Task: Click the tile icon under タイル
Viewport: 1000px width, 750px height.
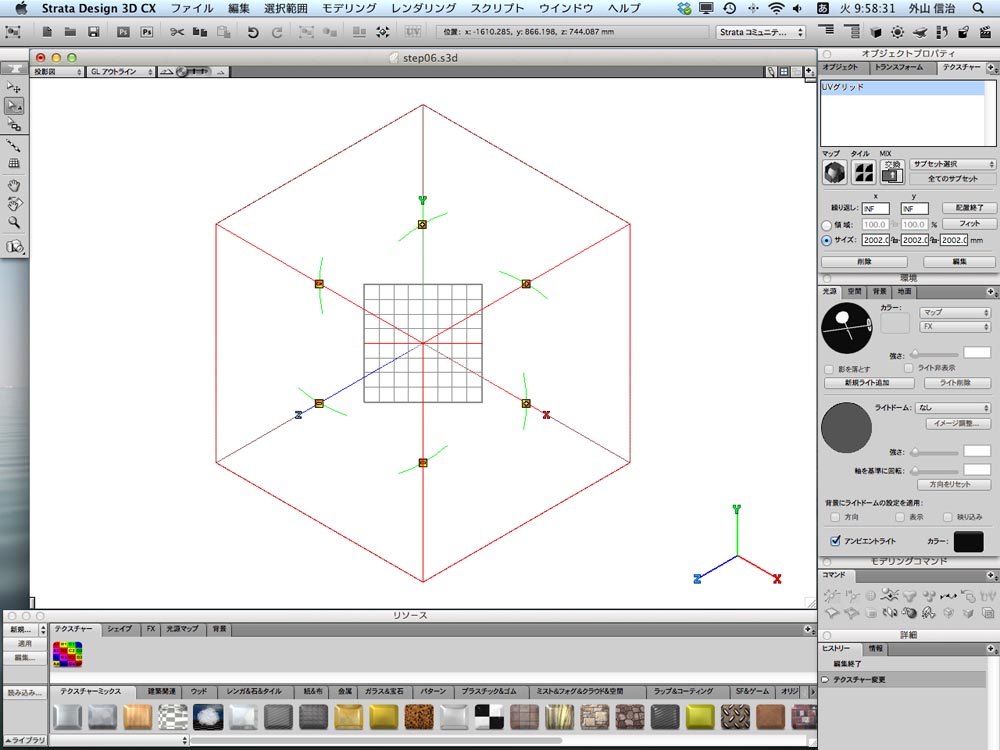Action: point(864,172)
